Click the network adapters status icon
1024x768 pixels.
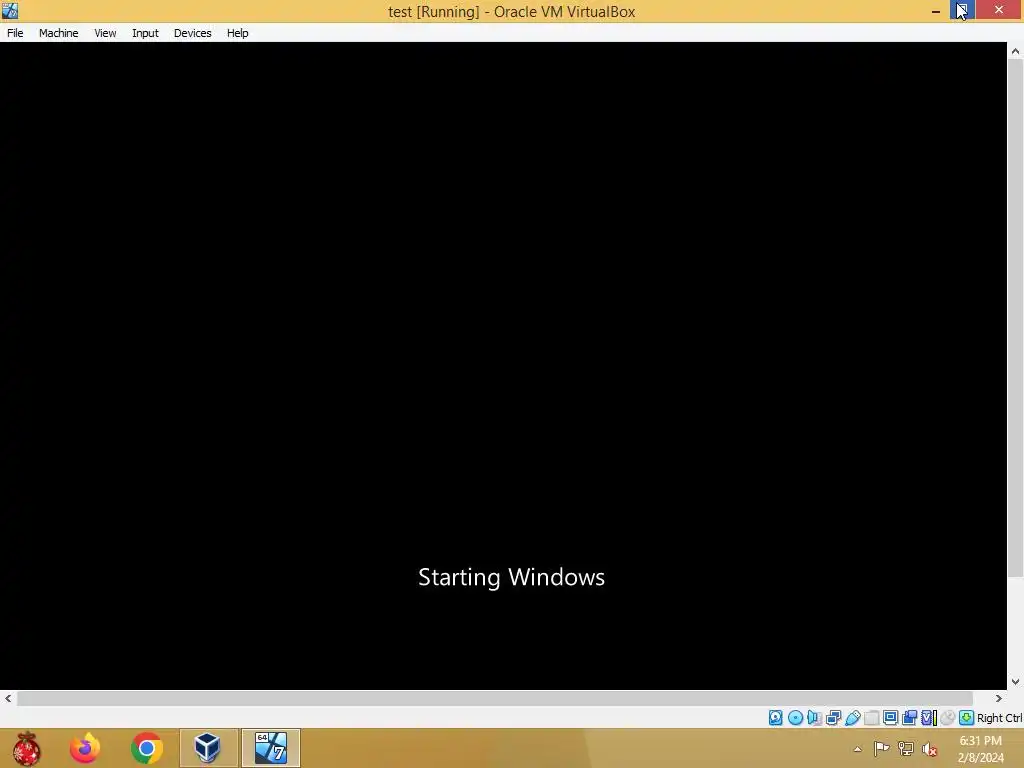833,718
